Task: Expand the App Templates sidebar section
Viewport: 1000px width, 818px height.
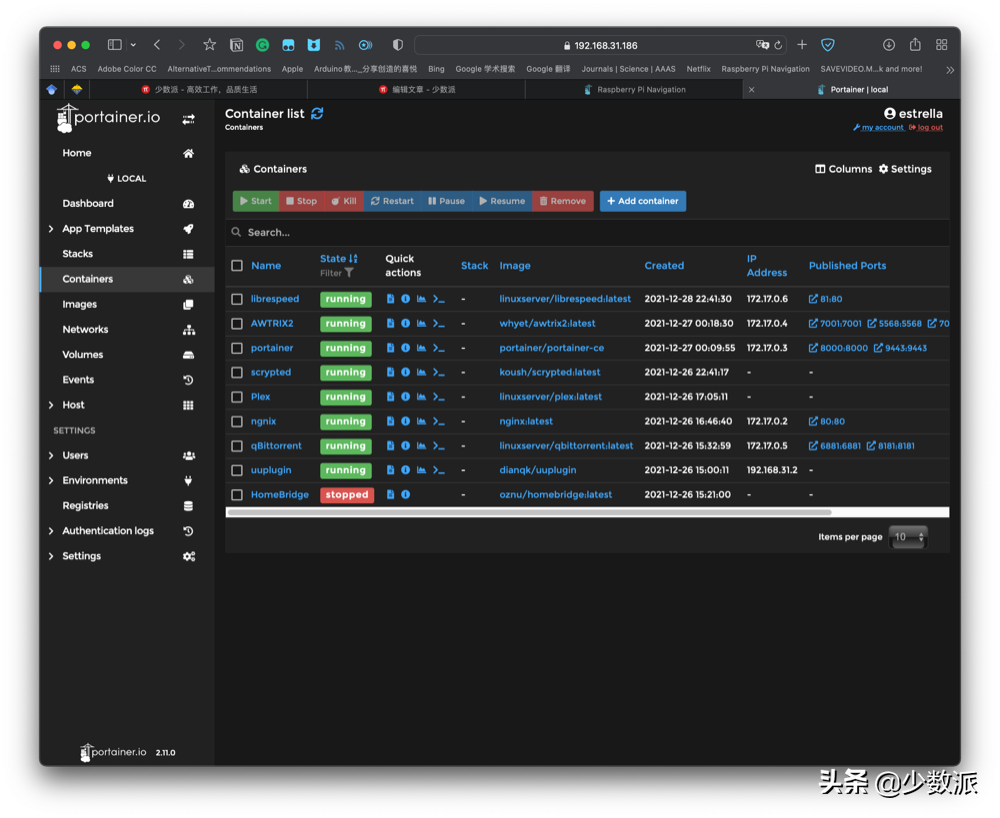Action: pos(51,229)
